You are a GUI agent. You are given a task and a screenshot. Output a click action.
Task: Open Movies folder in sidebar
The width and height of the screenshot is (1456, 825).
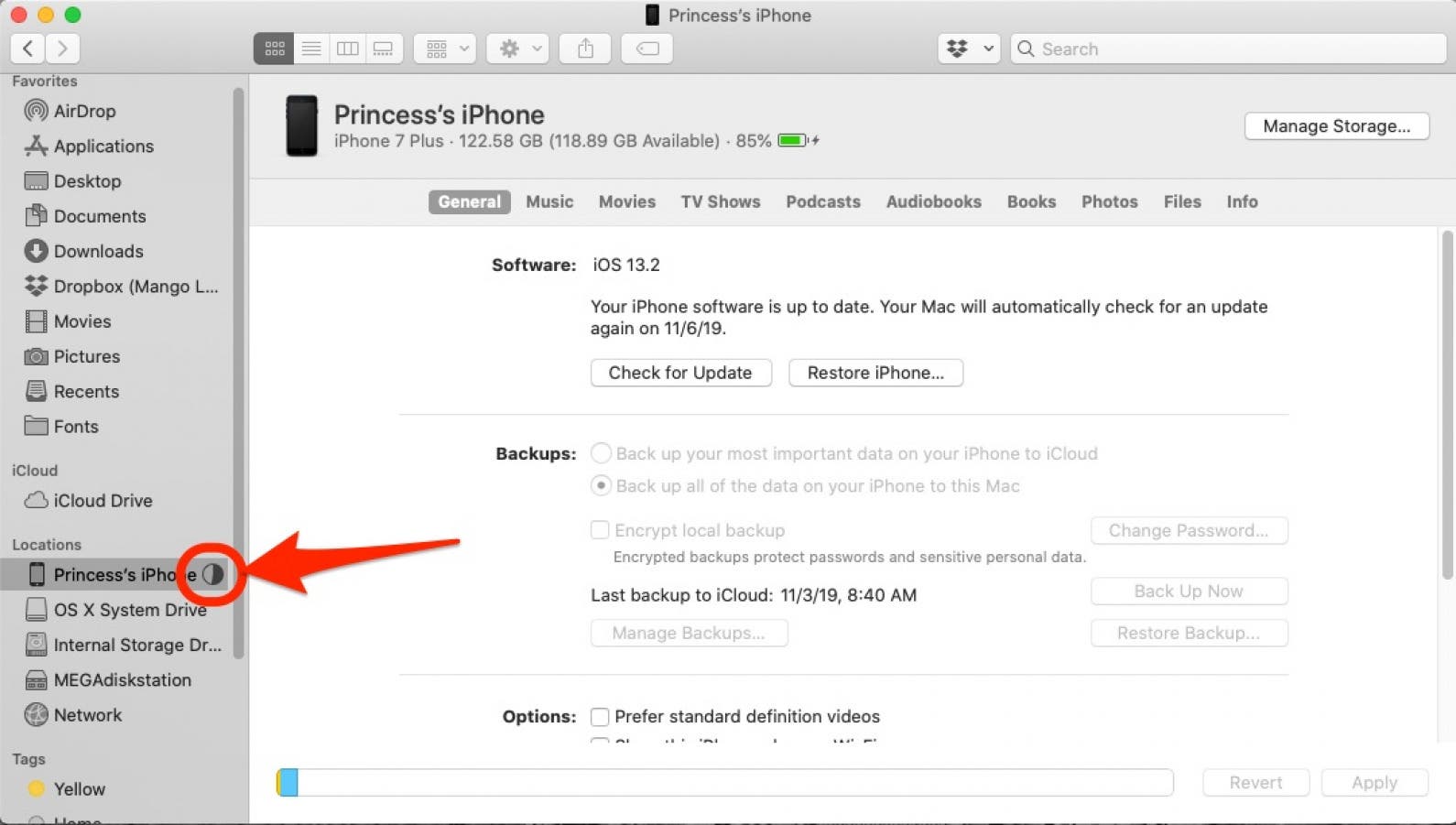[68, 321]
